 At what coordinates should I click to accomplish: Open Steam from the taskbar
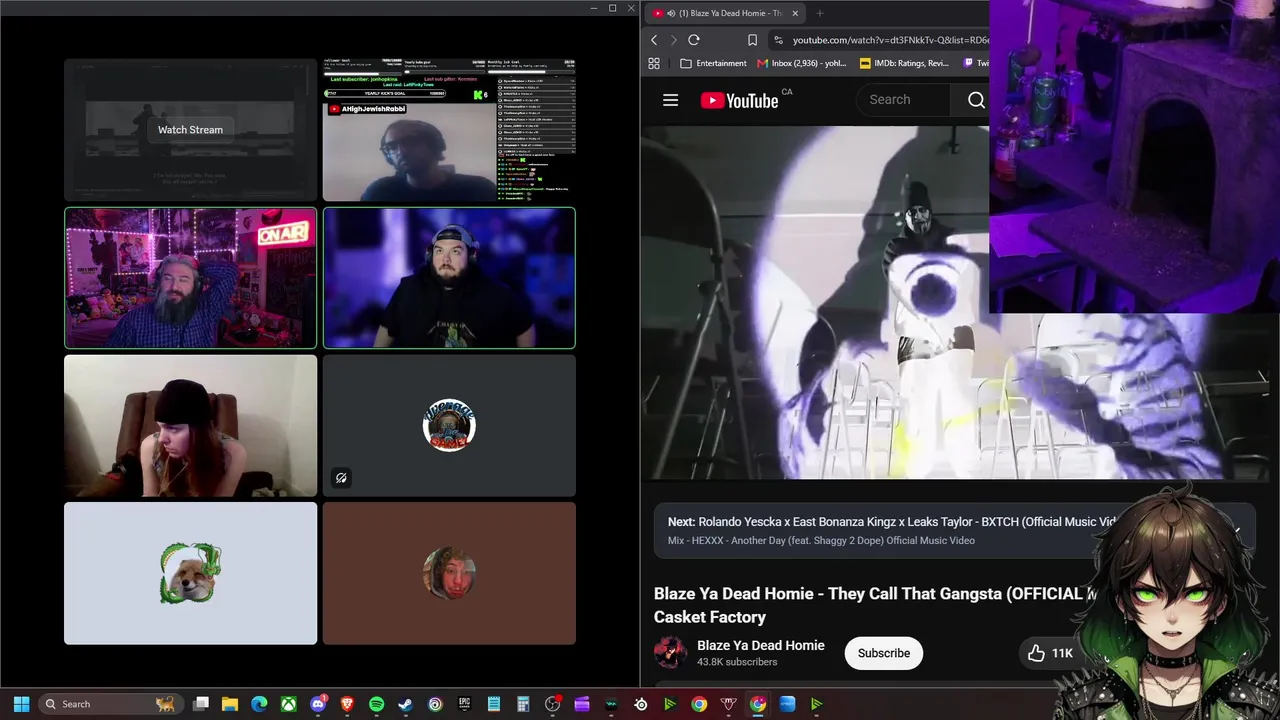coord(405,704)
